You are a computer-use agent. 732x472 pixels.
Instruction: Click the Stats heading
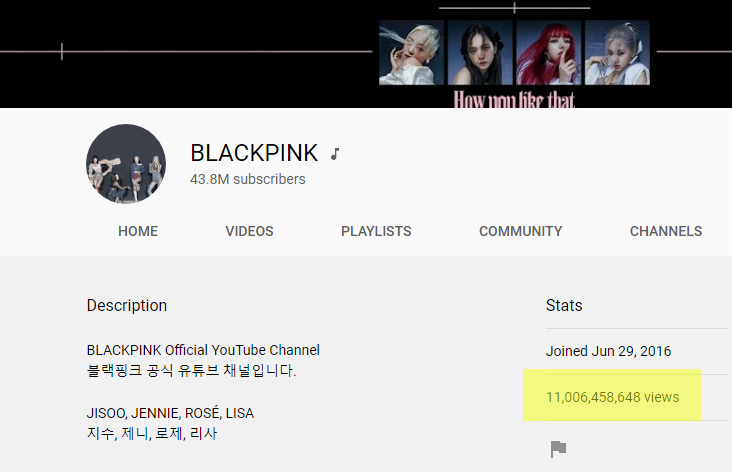[x=564, y=305]
